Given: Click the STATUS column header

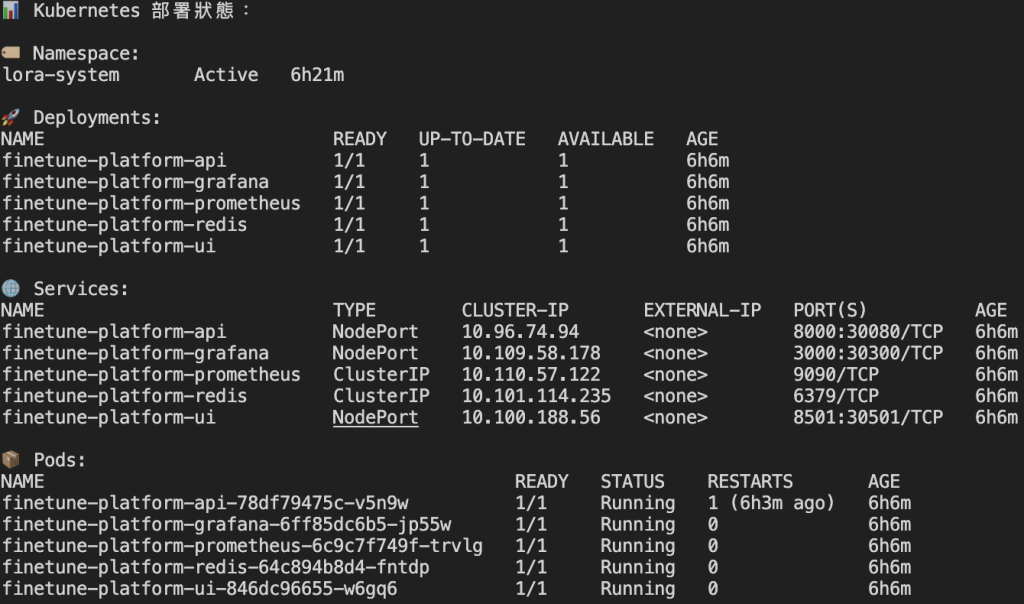Looking at the screenshot, I should pyautogui.click(x=632, y=482).
